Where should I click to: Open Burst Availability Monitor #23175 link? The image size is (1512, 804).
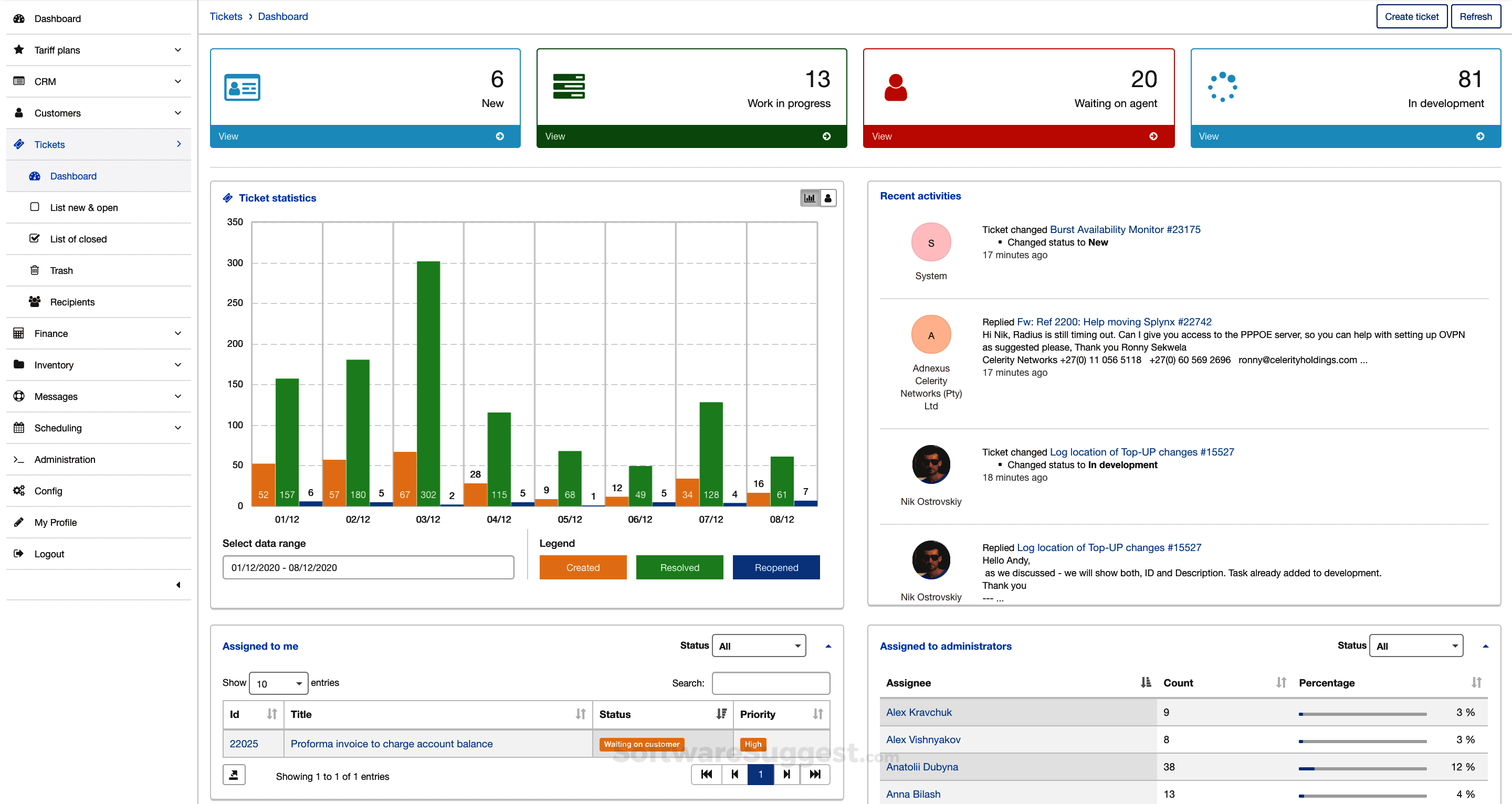point(1125,229)
